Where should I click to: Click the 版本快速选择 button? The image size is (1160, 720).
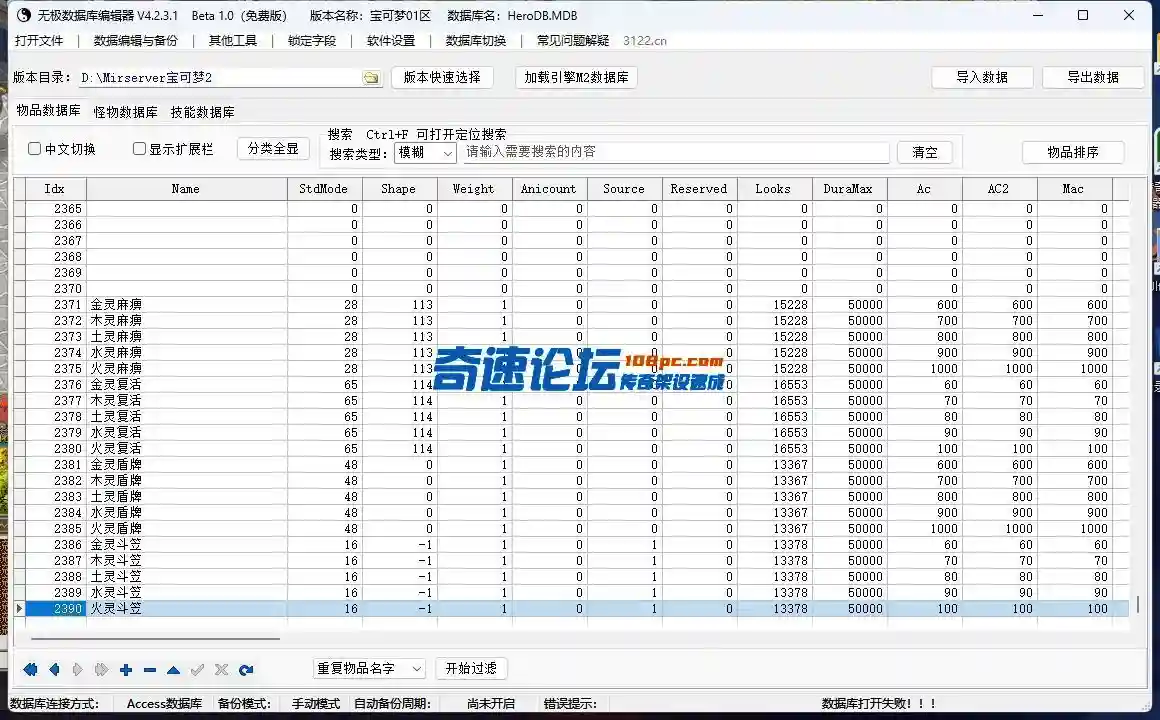click(x=442, y=77)
